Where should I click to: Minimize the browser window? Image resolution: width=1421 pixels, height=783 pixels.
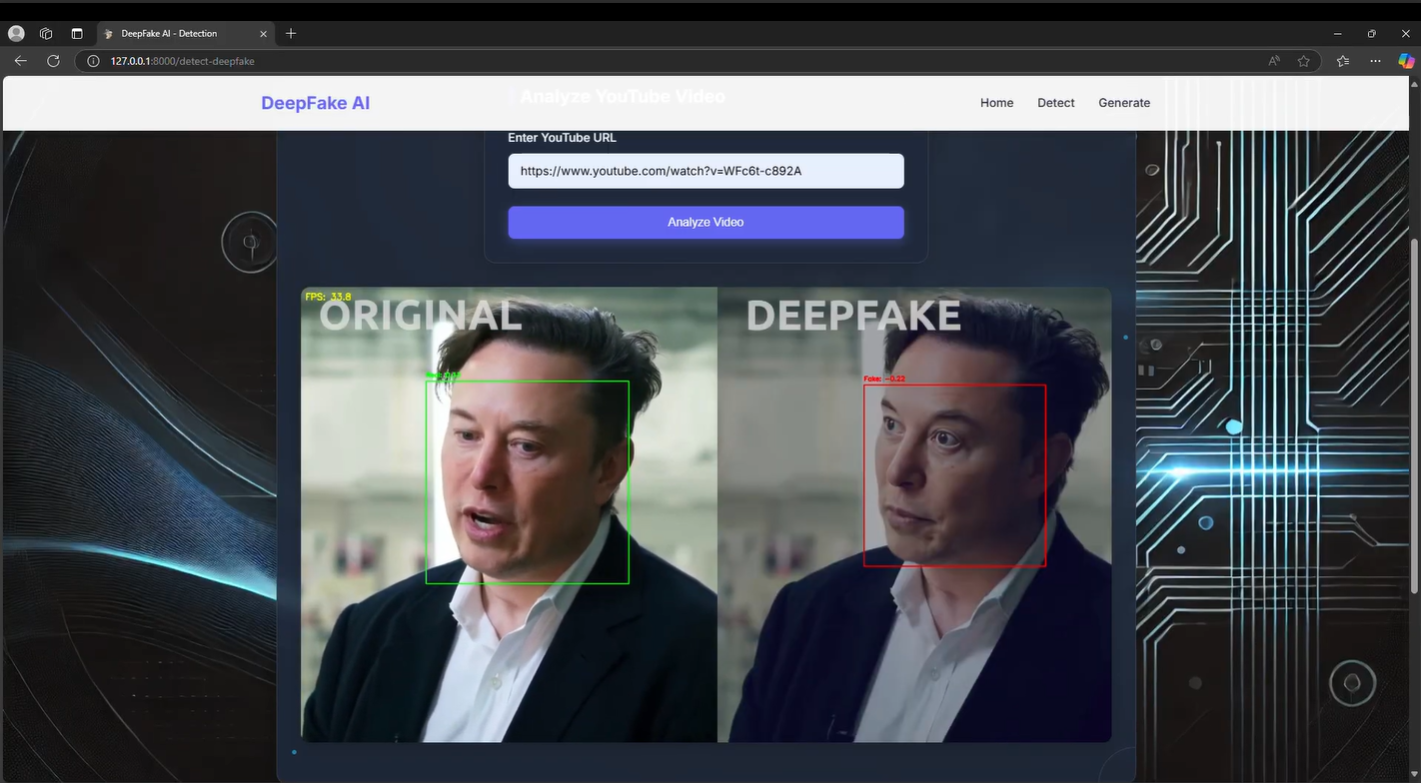click(1337, 33)
